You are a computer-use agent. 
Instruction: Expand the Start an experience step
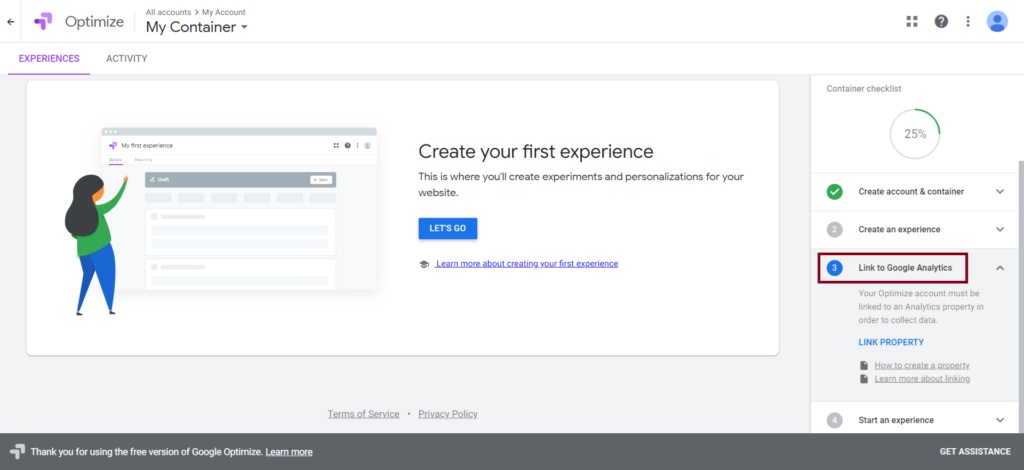point(999,420)
